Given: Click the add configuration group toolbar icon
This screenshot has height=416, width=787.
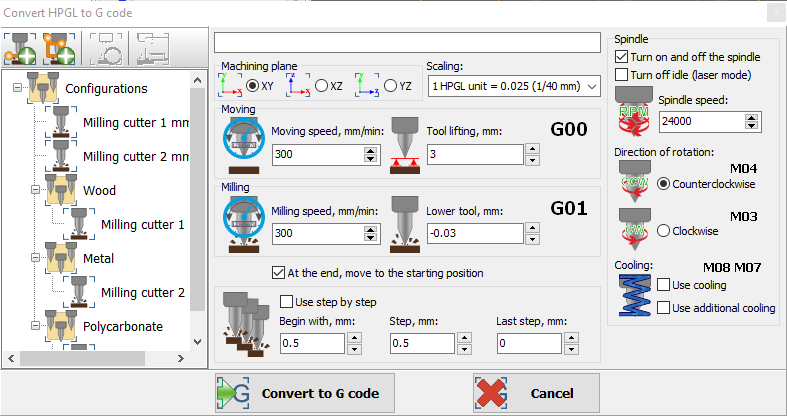Looking at the screenshot, I should pyautogui.click(x=59, y=49).
